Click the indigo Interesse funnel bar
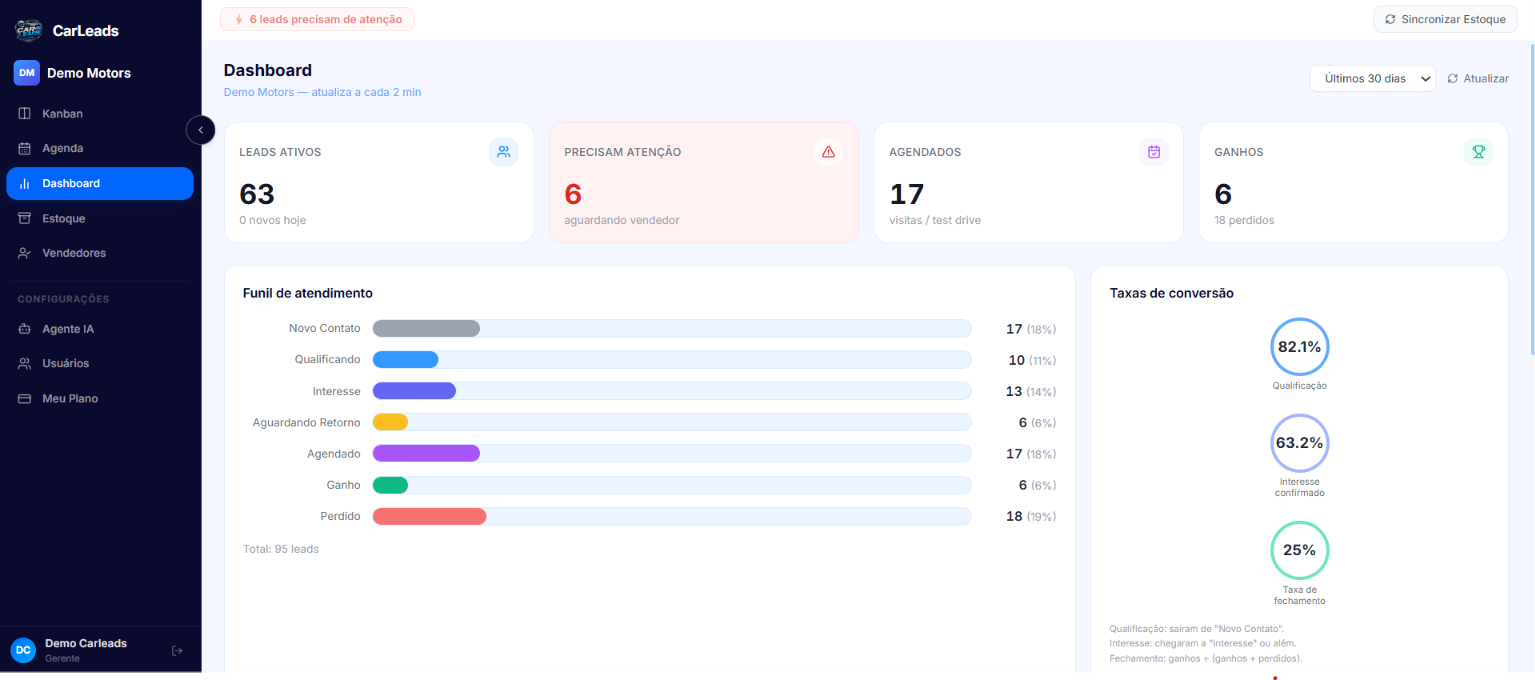Image resolution: width=1535 pixels, height=680 pixels. click(x=414, y=391)
